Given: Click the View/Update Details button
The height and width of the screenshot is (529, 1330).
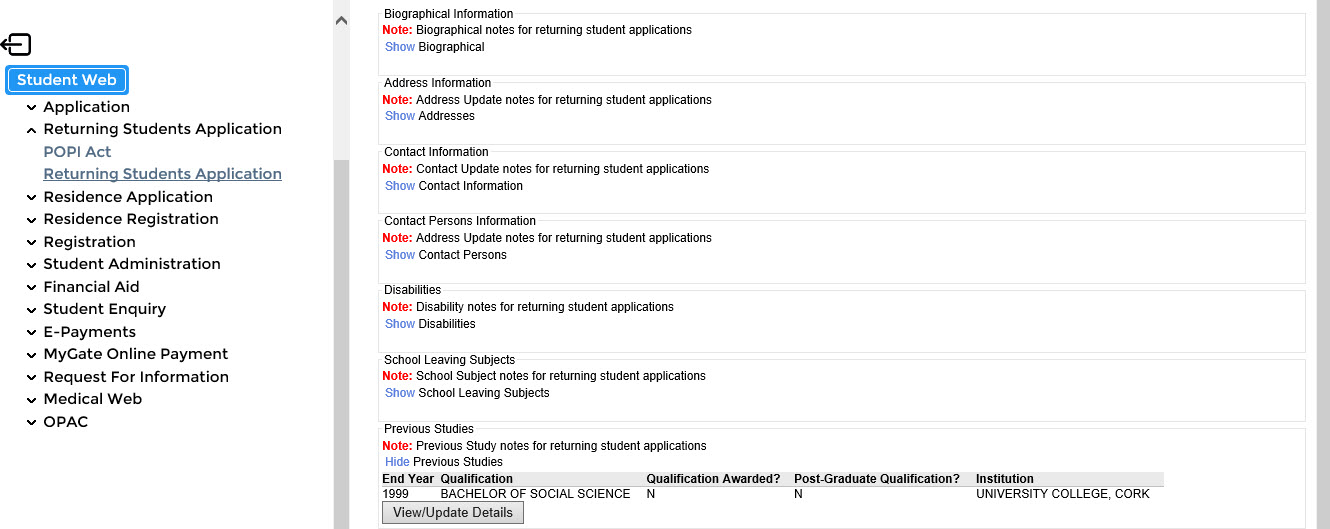Looking at the screenshot, I should 452,513.
